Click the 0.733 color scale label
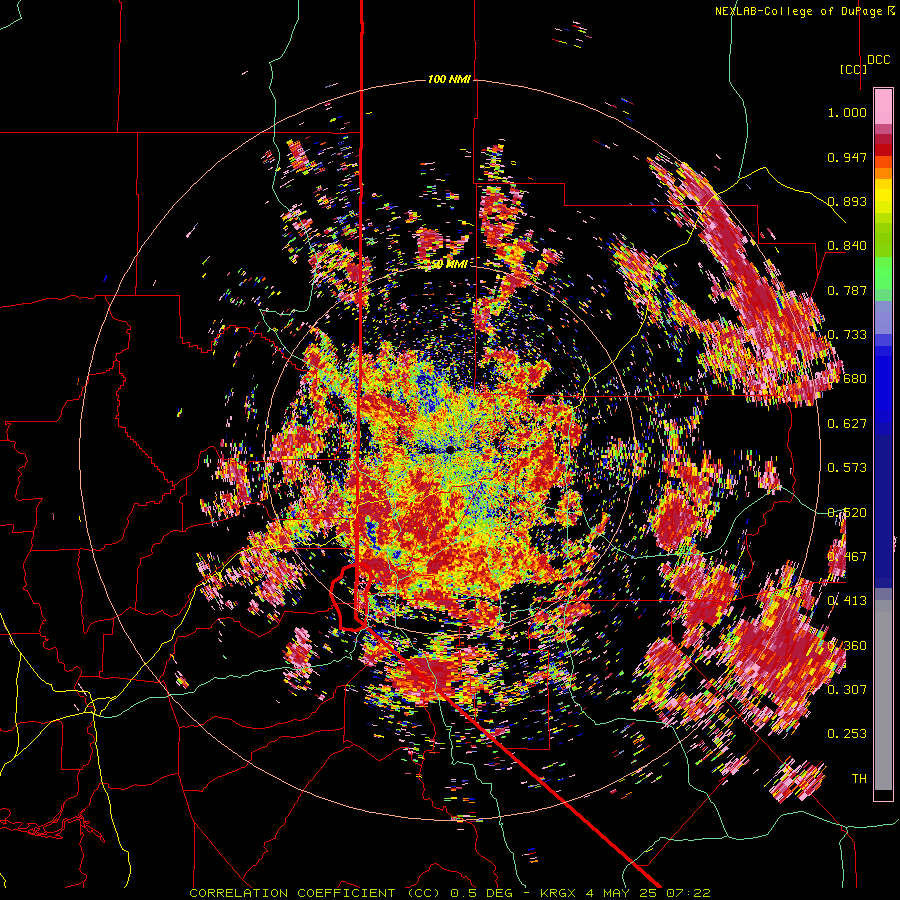 point(847,335)
